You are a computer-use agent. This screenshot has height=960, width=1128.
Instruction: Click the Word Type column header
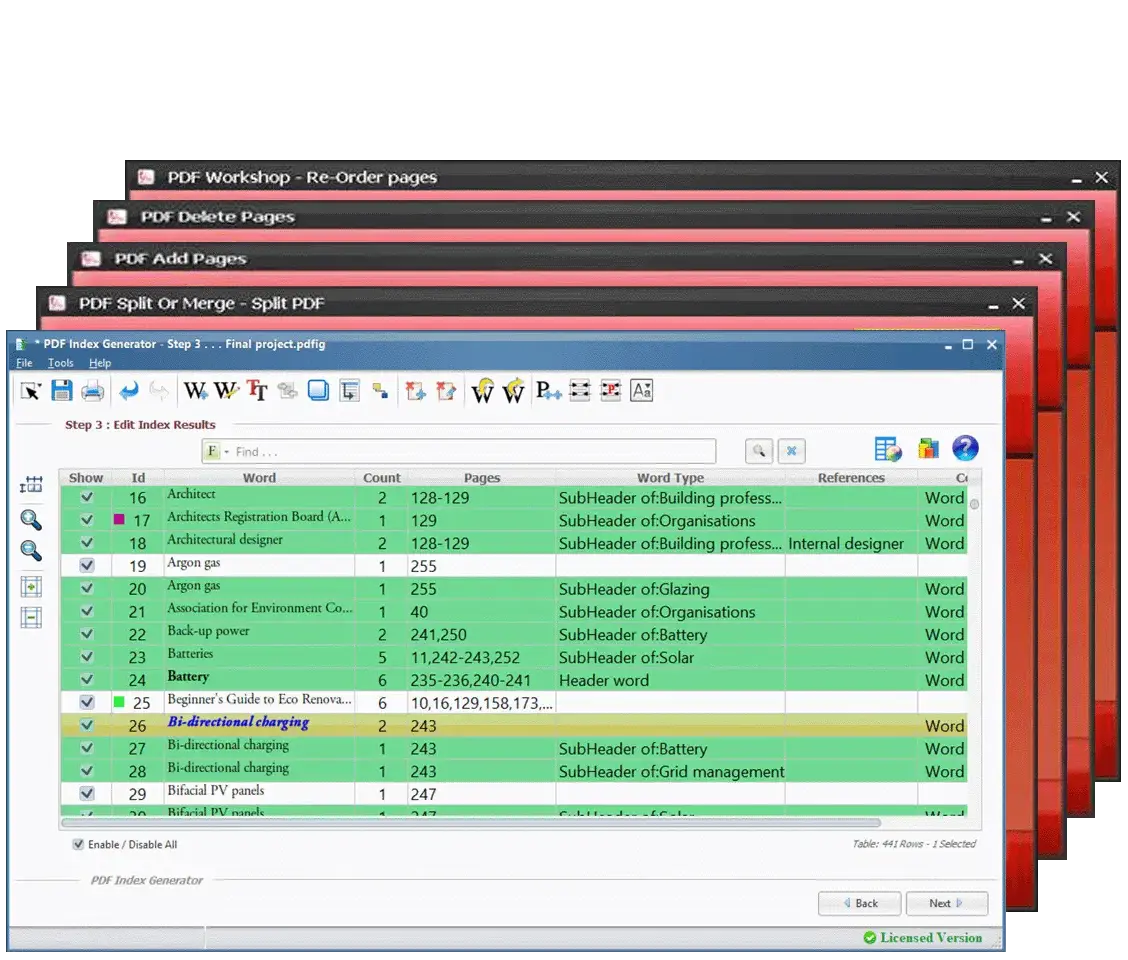670,478
